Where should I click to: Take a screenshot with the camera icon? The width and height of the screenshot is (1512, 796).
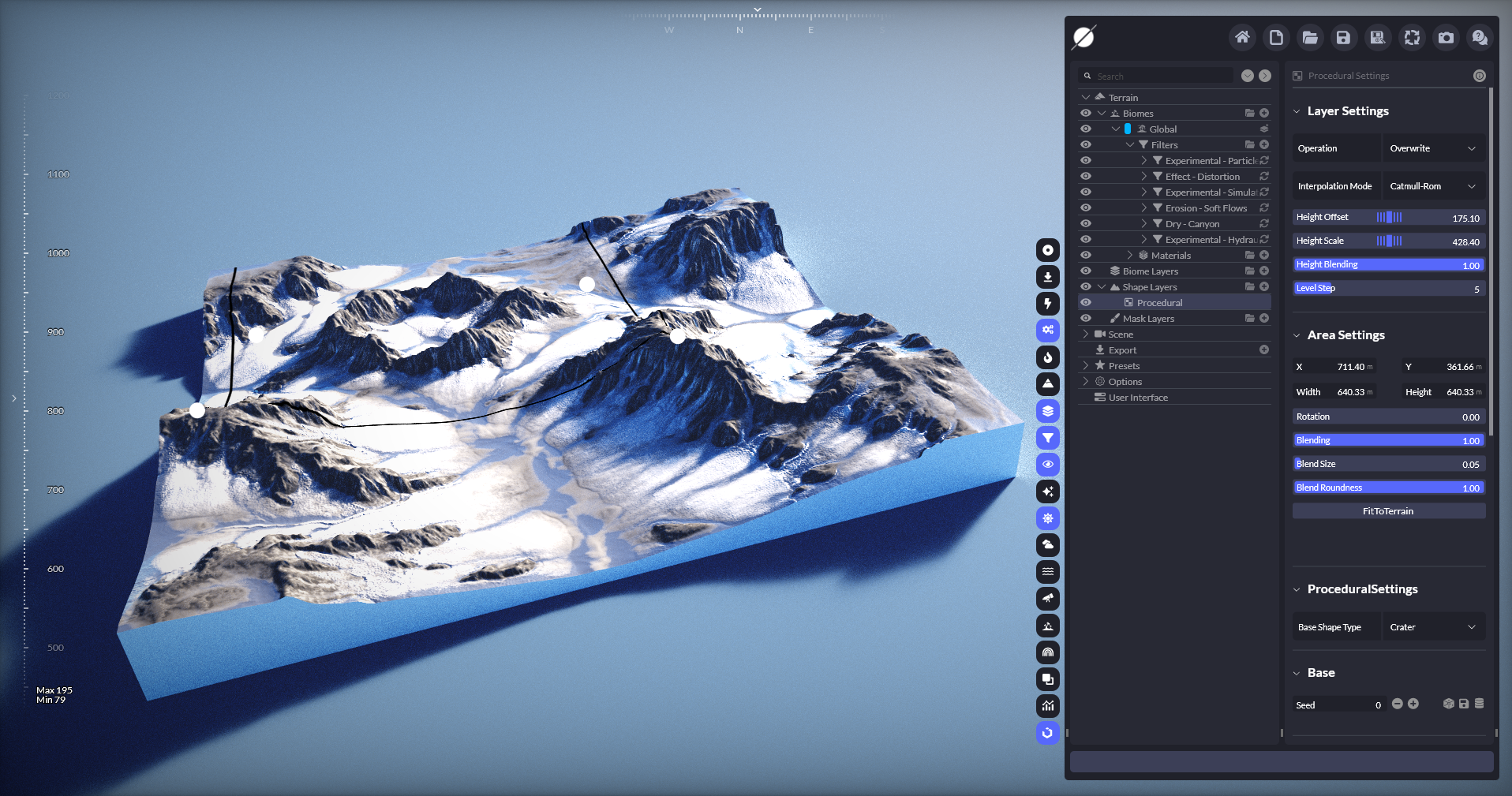pyautogui.click(x=1446, y=37)
